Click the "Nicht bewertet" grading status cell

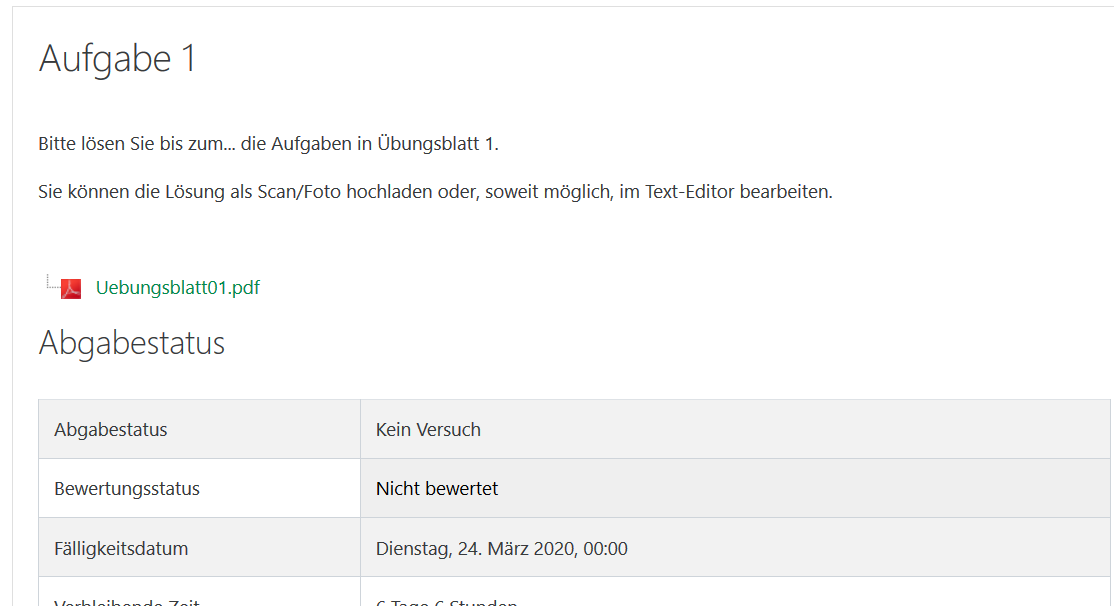tap(437, 489)
